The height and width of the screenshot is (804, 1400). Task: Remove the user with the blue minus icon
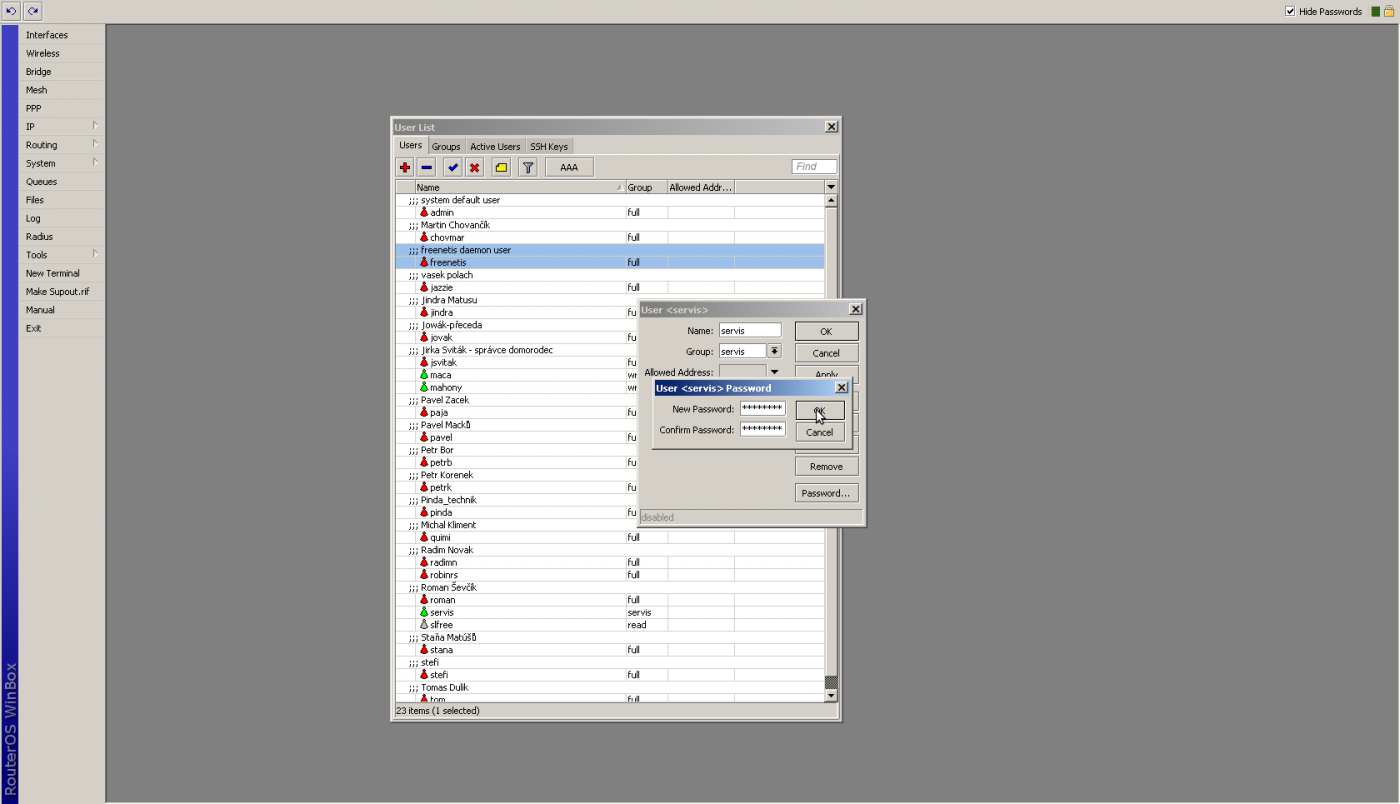click(x=427, y=167)
